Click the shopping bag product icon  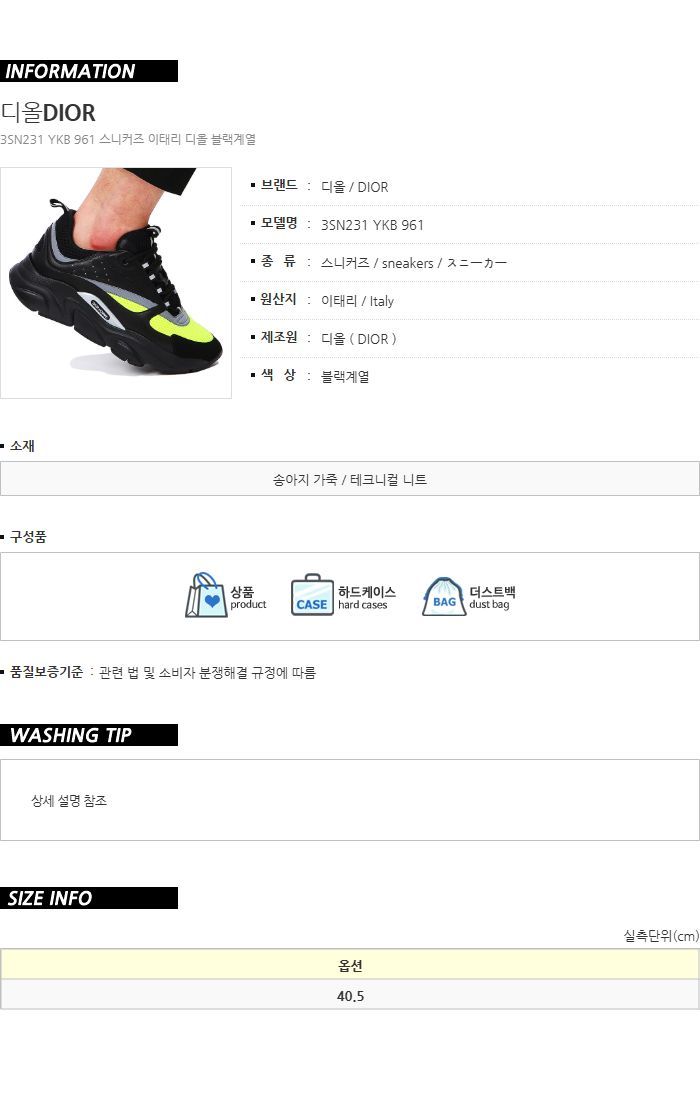205,595
